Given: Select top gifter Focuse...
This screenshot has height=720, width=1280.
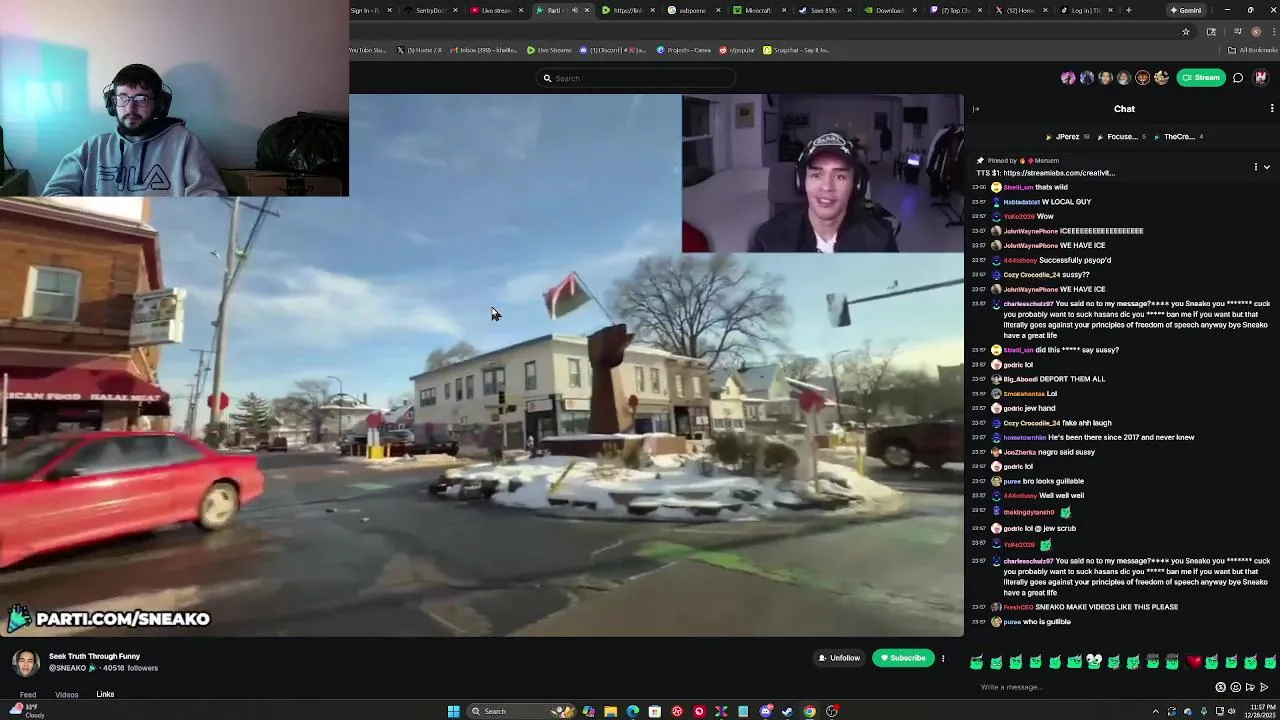Looking at the screenshot, I should (x=1122, y=137).
